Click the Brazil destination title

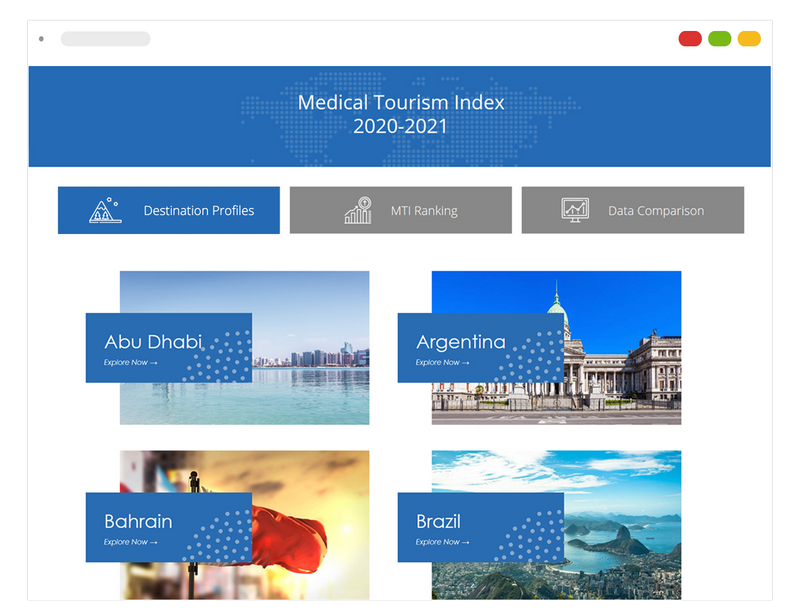point(440,520)
